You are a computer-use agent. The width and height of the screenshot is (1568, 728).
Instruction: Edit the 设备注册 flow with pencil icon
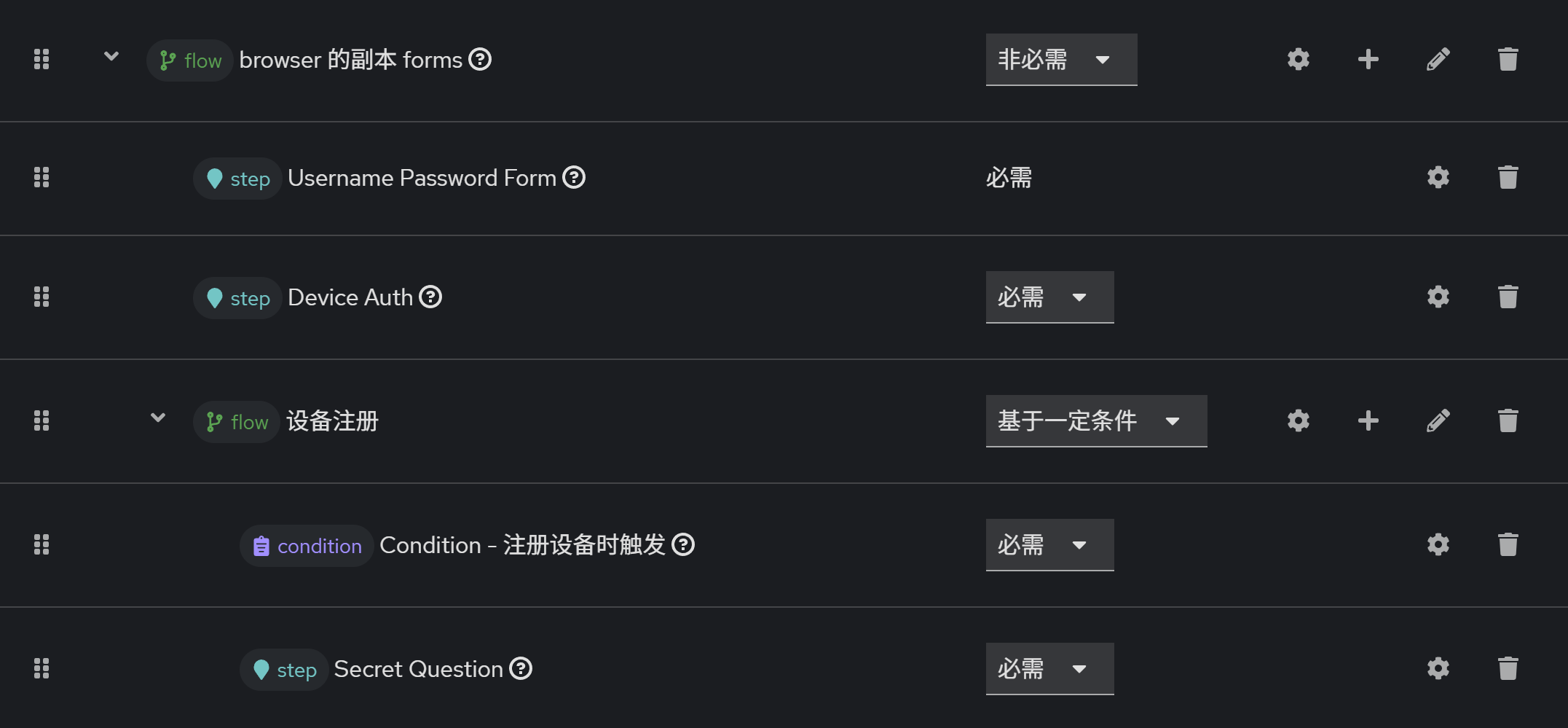click(1438, 420)
